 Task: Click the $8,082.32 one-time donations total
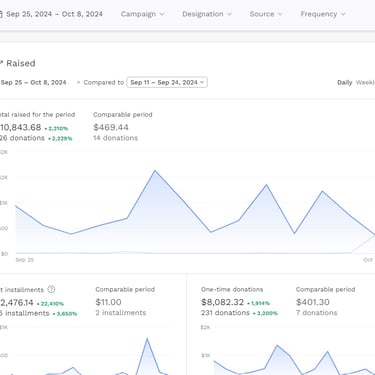(222, 302)
